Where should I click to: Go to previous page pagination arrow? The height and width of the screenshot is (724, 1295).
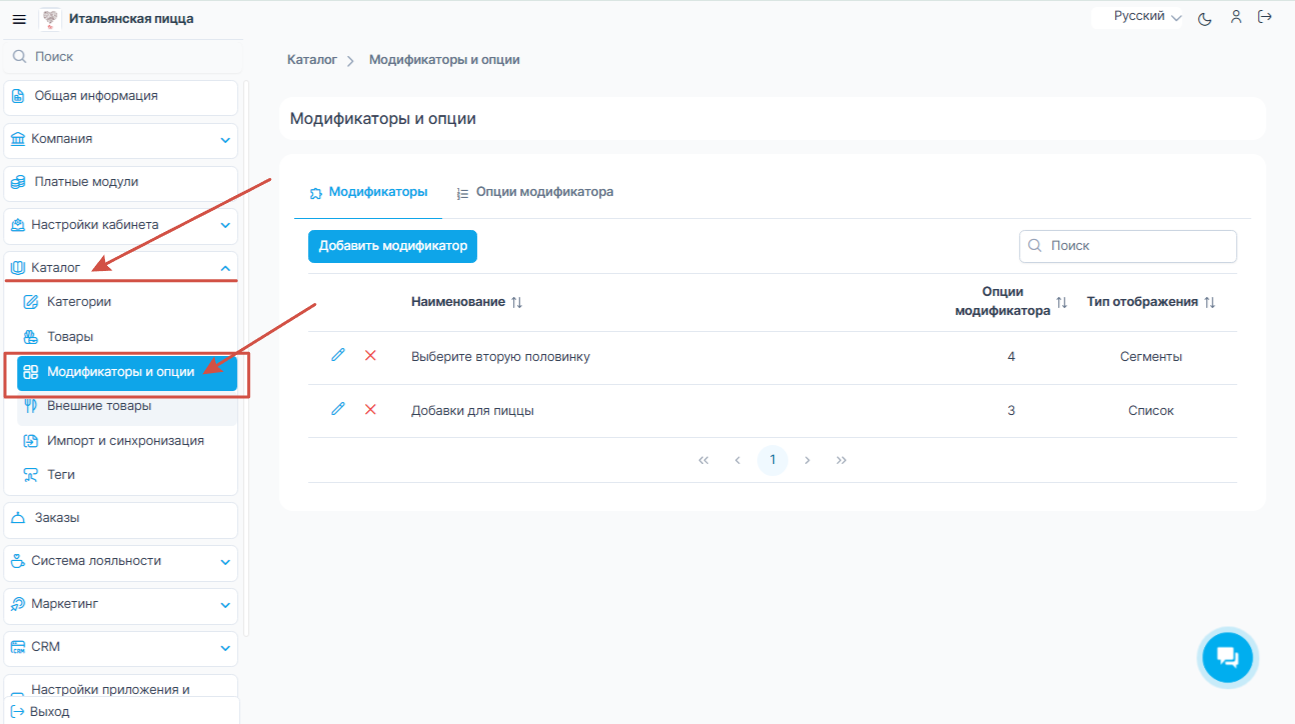[737, 460]
